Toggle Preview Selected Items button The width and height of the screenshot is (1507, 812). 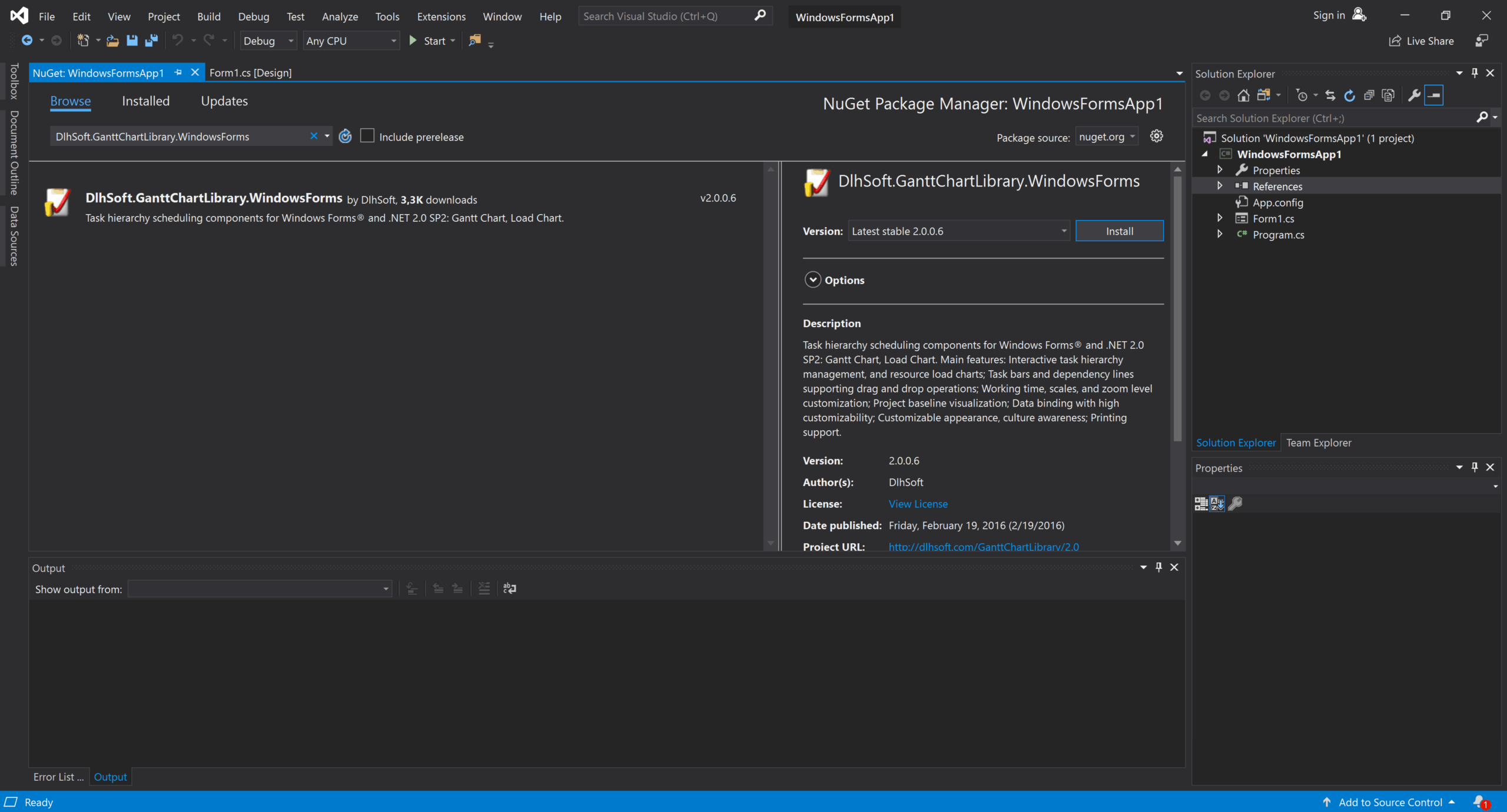click(x=1434, y=95)
